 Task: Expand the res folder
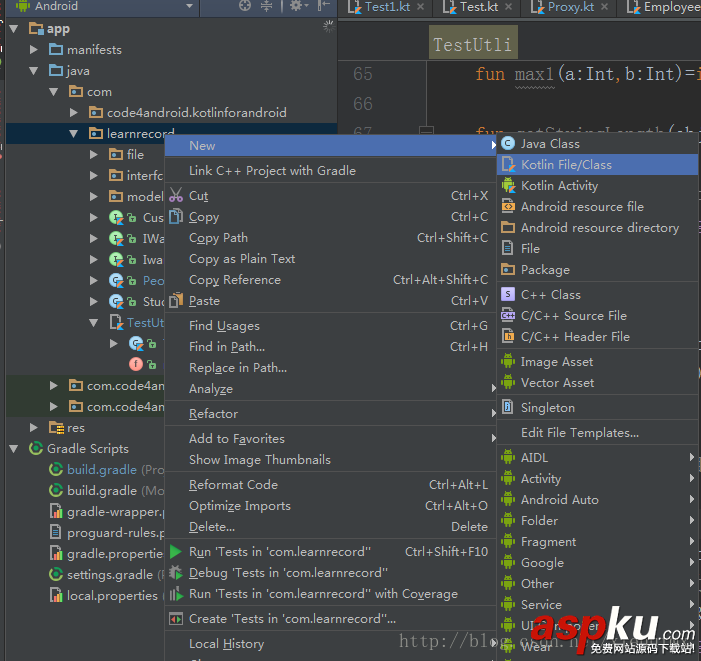pyautogui.click(x=34, y=427)
